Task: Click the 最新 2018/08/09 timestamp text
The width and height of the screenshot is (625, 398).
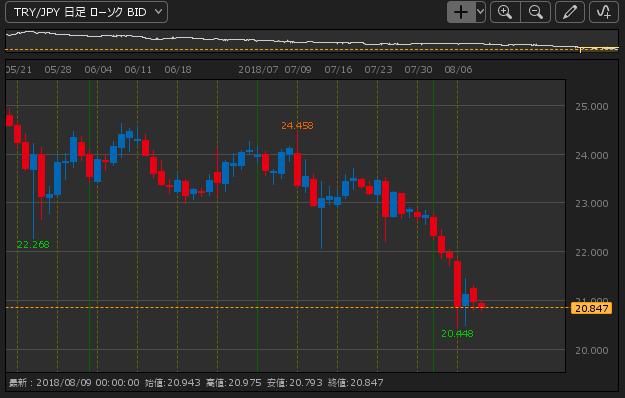Action: coord(74,383)
